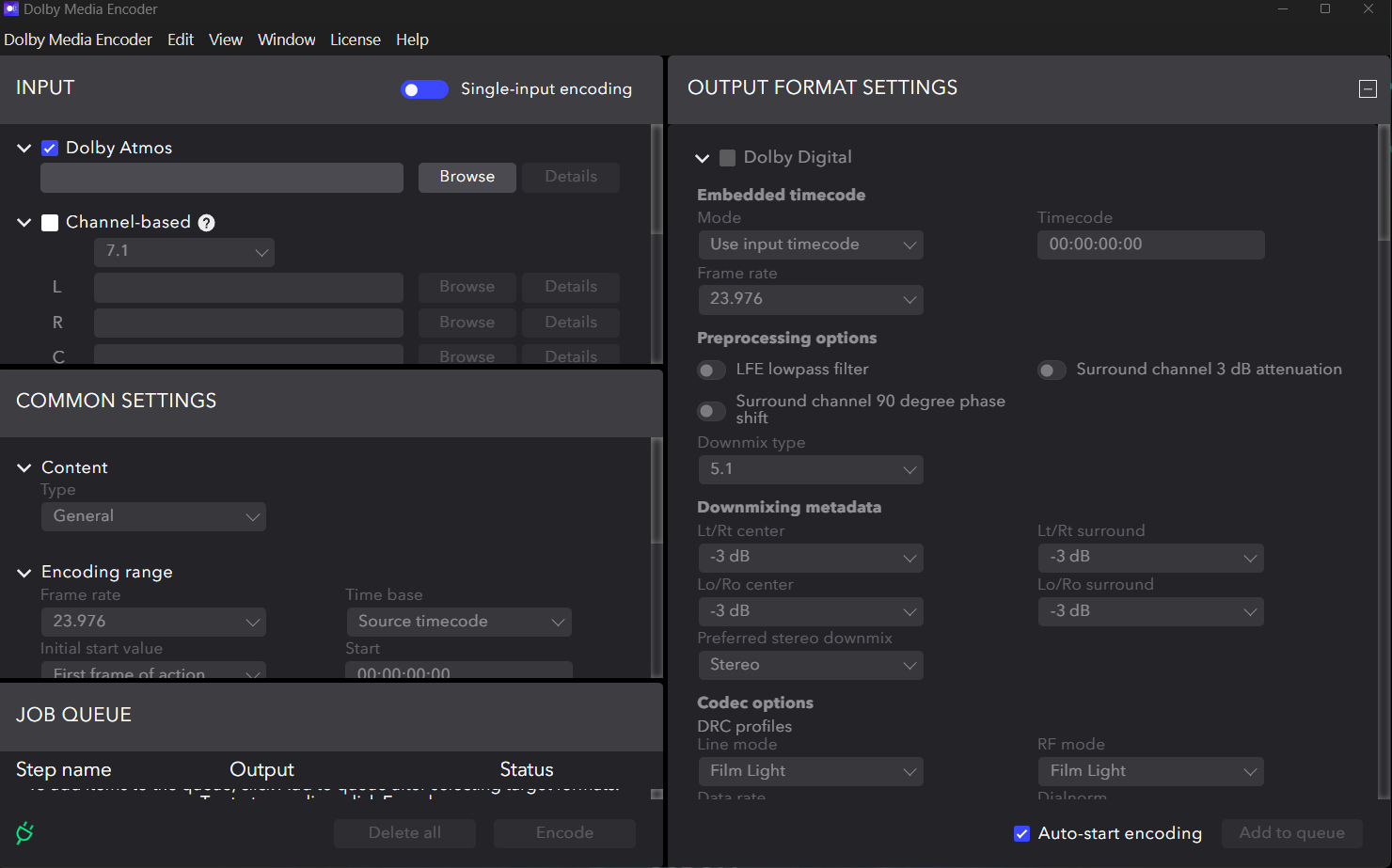Open the 7.1 channel layout dropdown
The width and height of the screenshot is (1392, 868).
pyautogui.click(x=184, y=252)
